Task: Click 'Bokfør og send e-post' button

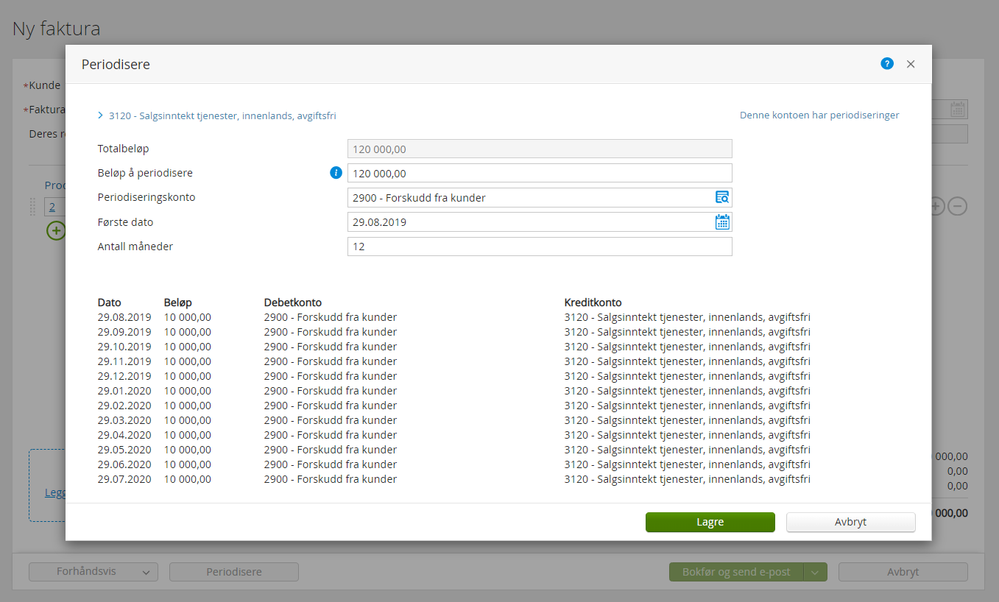Action: pyautogui.click(x=736, y=571)
